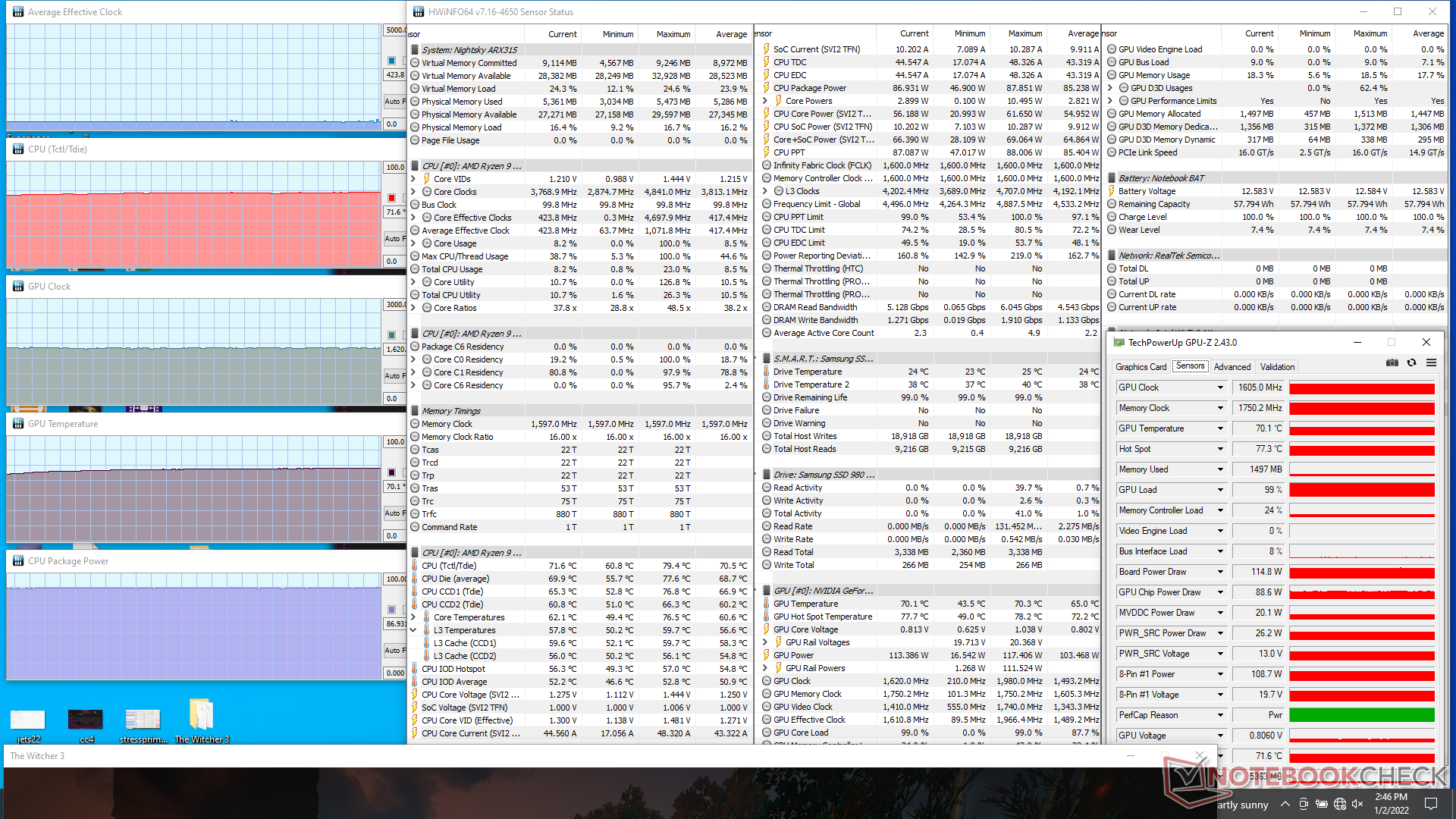Open the notification center icon in taskbar
Viewport: 1456px width, 819px height.
[1431, 804]
